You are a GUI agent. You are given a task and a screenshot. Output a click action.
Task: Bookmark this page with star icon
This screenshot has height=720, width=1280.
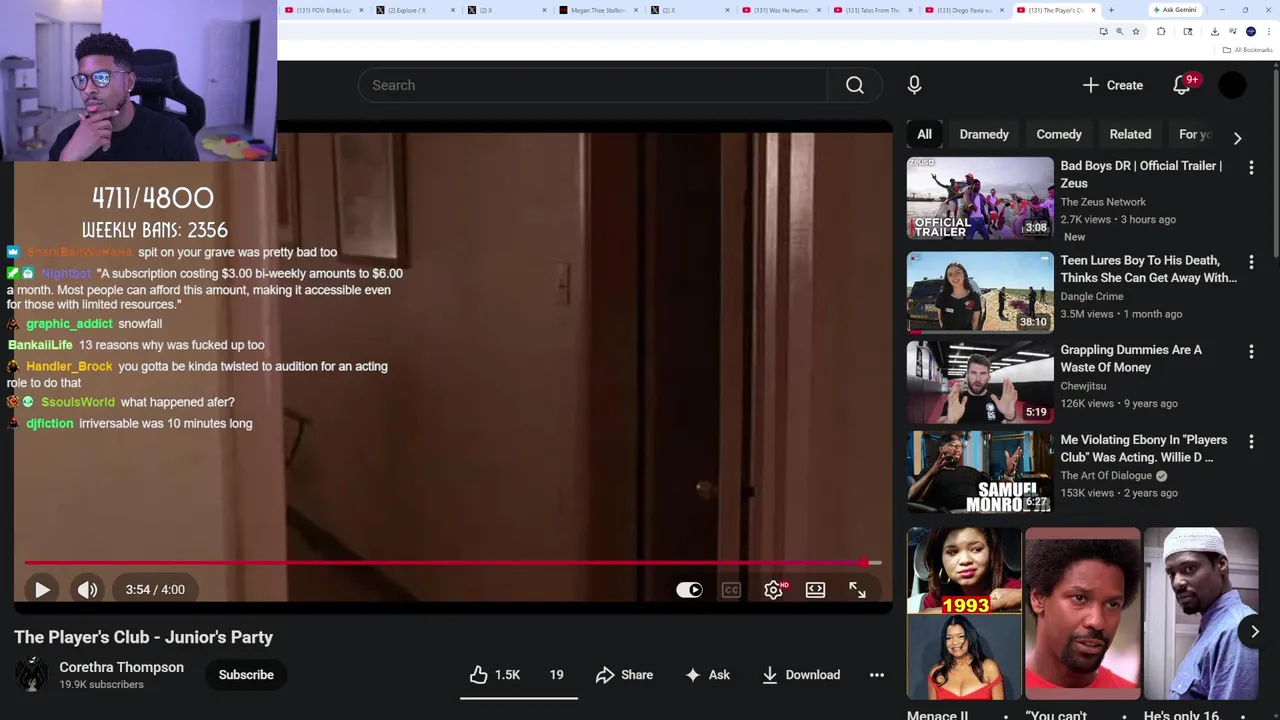coord(1135,31)
